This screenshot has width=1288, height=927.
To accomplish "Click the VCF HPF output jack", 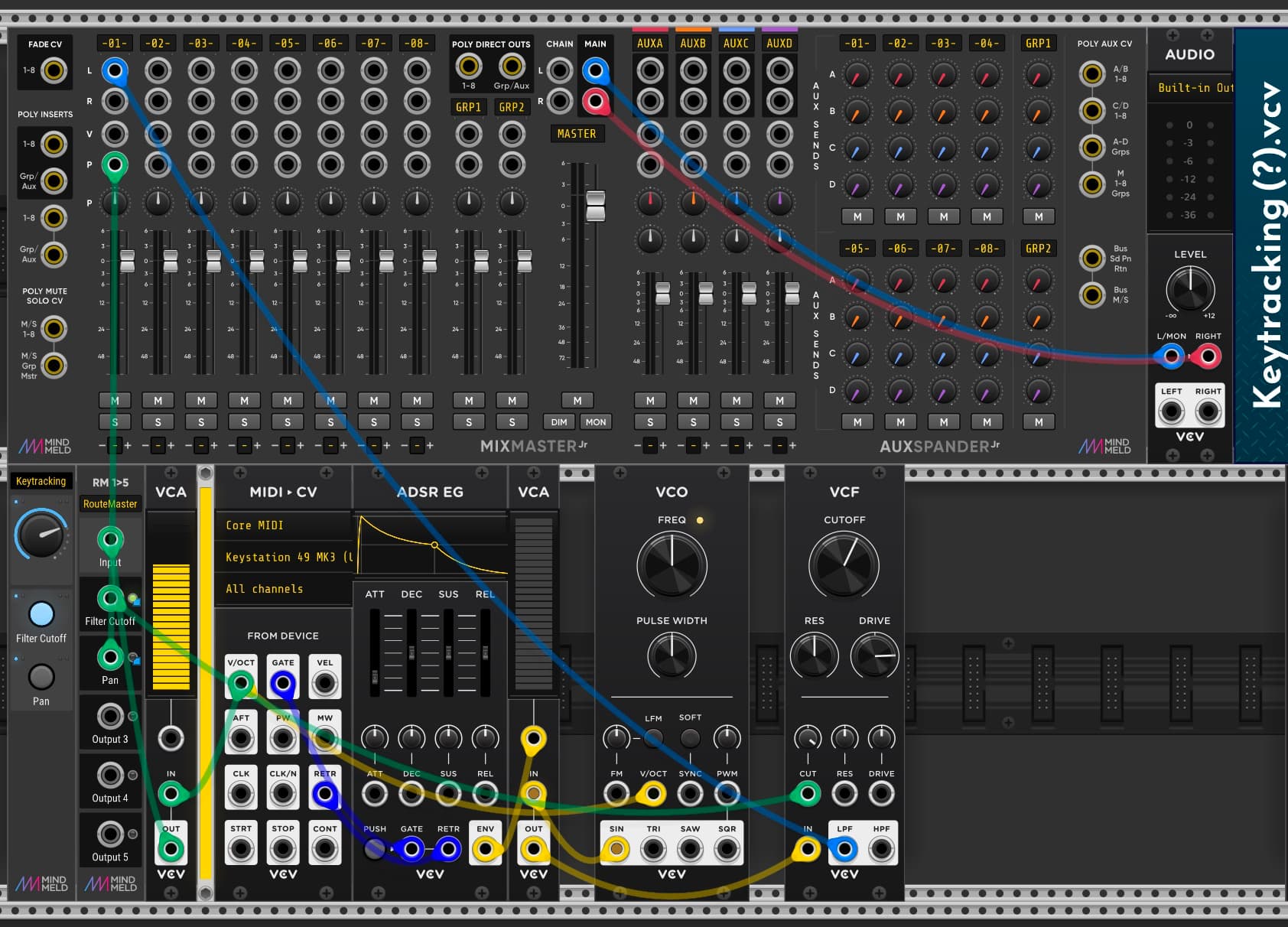I will click(x=881, y=849).
